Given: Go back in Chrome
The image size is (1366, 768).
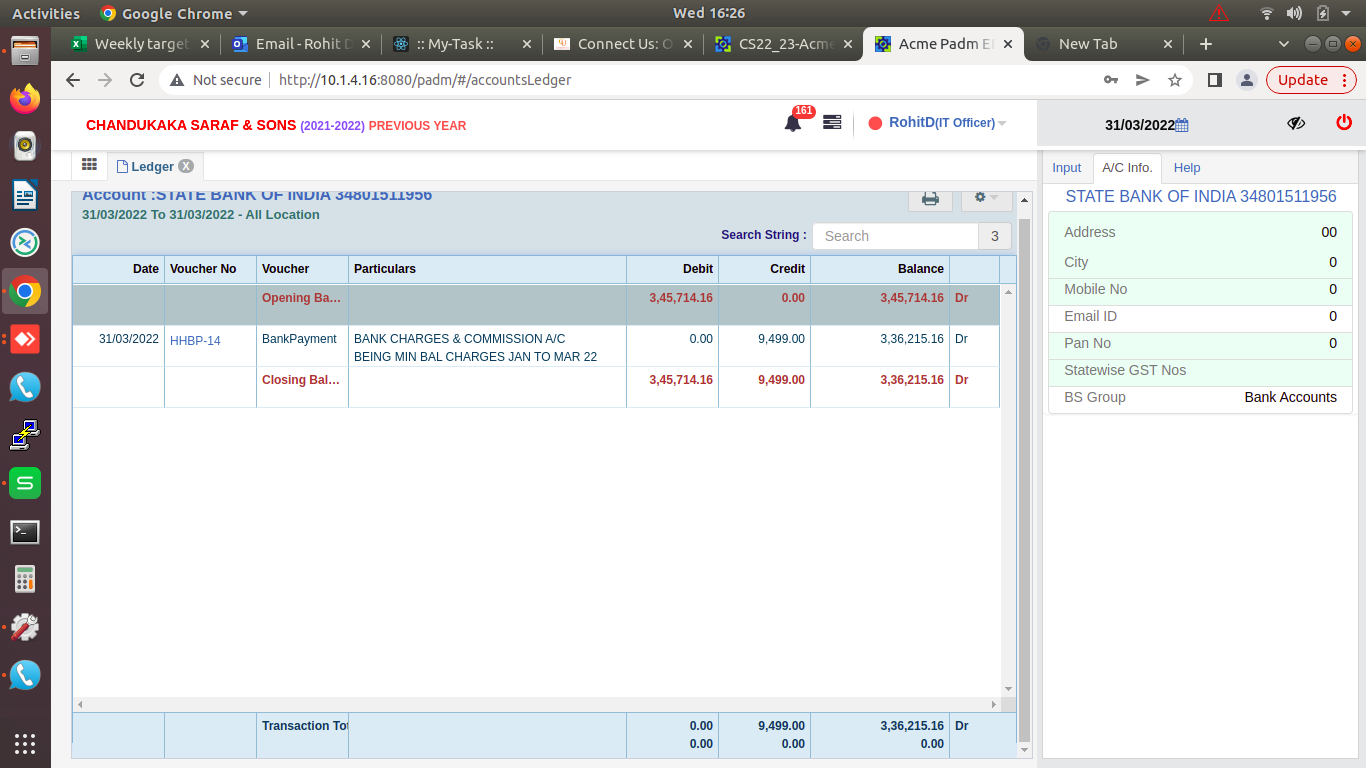Looking at the screenshot, I should [72, 80].
